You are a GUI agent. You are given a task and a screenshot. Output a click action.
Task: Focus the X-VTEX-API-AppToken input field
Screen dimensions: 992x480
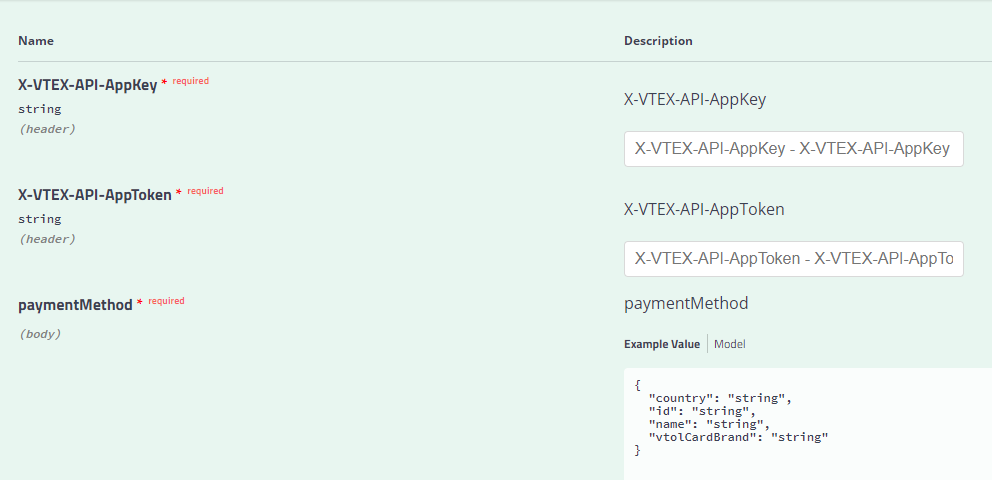(793, 259)
